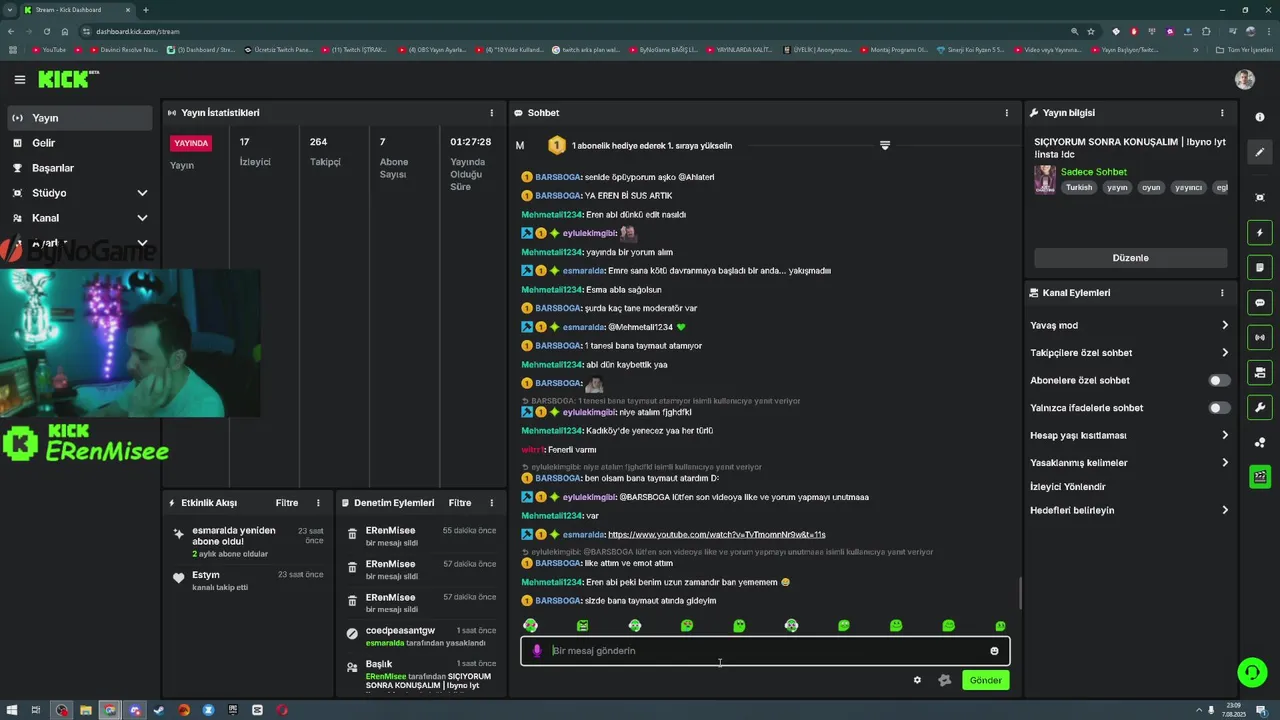Click the badge icon beside Gönder
This screenshot has width=1280, height=720.
pyautogui.click(x=944, y=680)
